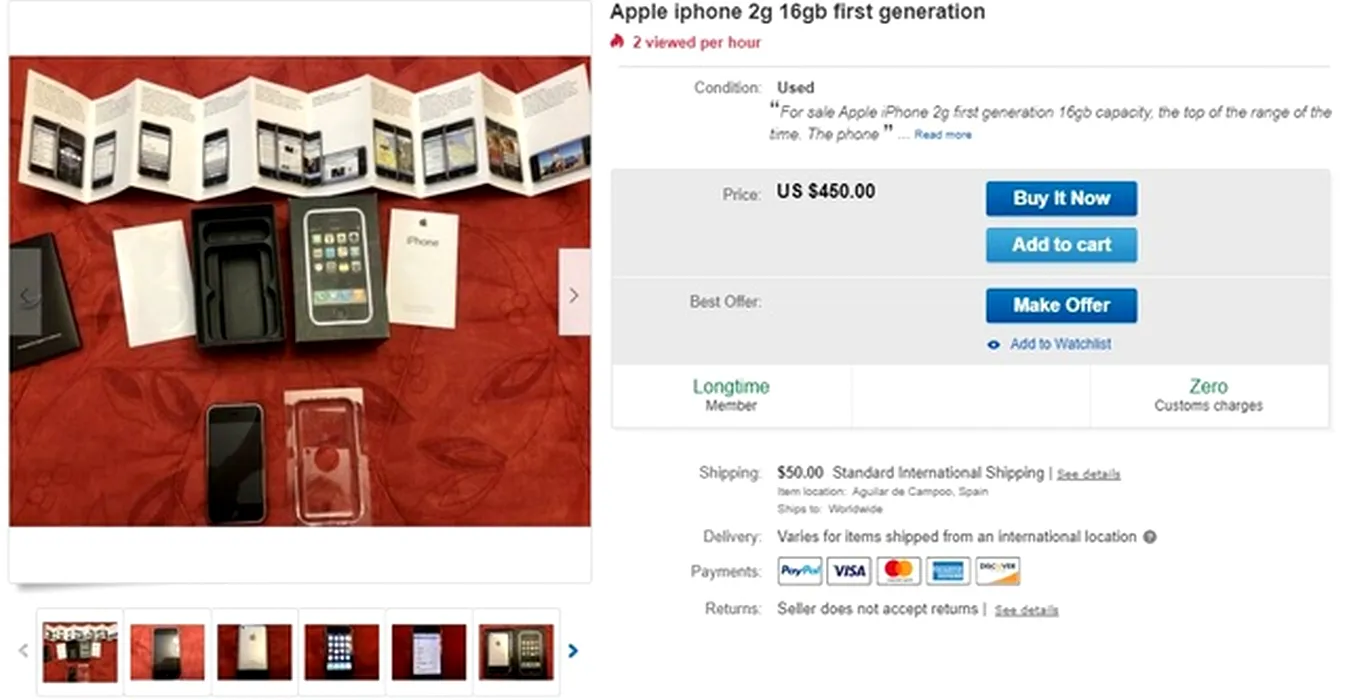Viewport: 1349px width, 700px height.
Task: Click the Add to cart button
Action: (1061, 245)
